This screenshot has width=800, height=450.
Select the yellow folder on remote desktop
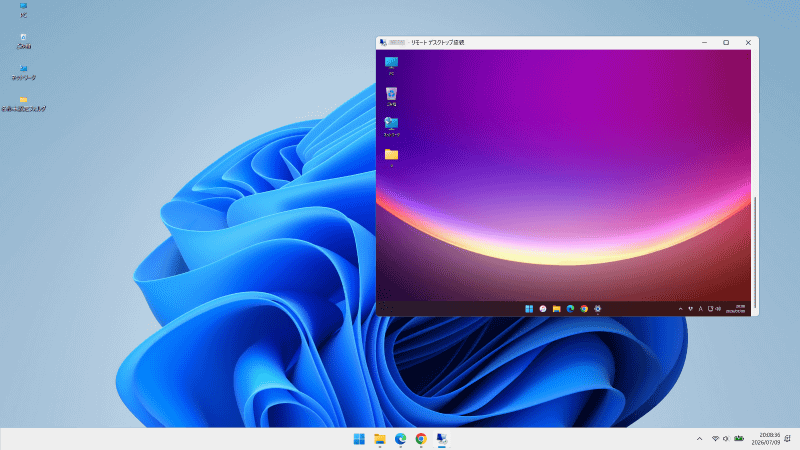click(x=391, y=157)
